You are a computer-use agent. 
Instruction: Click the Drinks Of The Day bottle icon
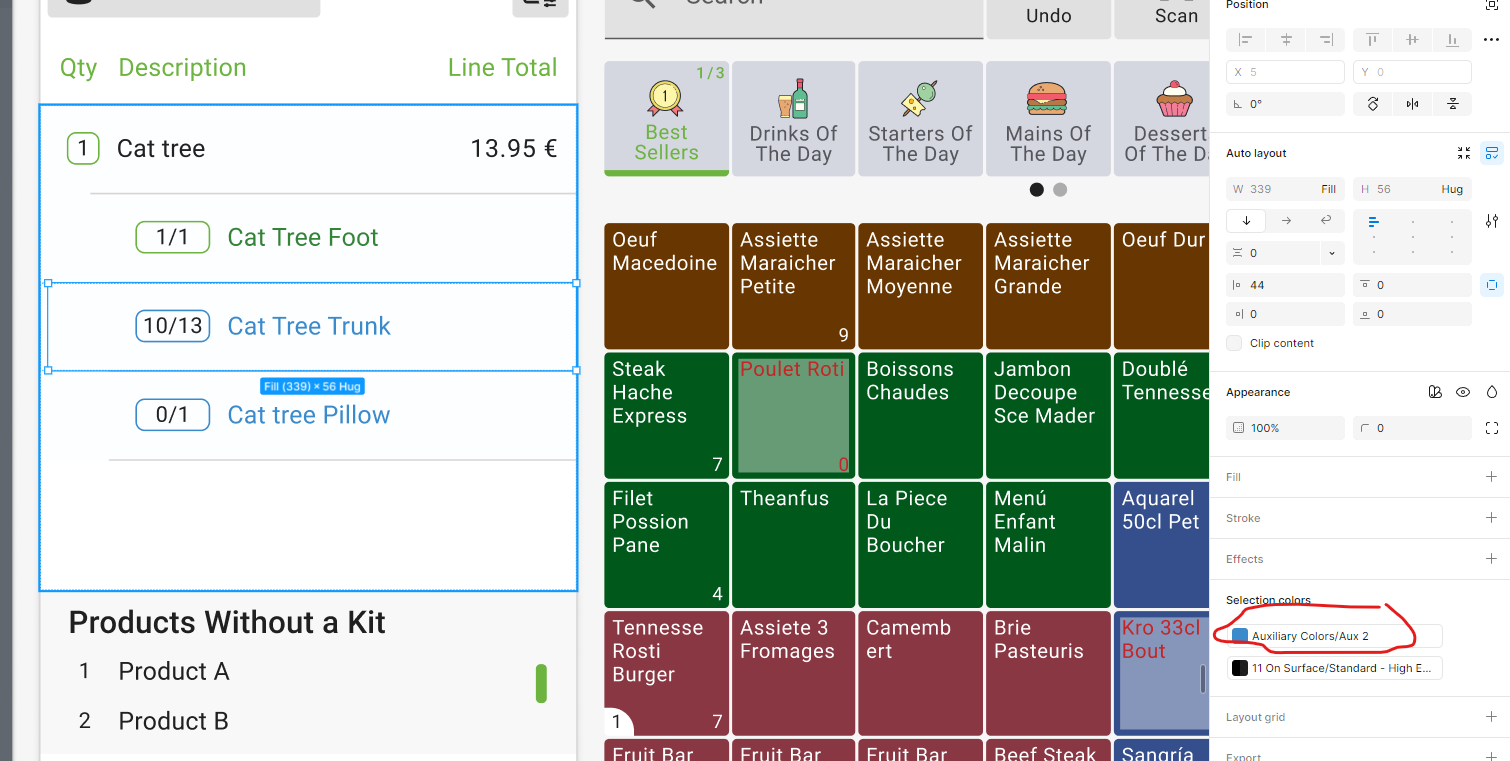click(793, 99)
